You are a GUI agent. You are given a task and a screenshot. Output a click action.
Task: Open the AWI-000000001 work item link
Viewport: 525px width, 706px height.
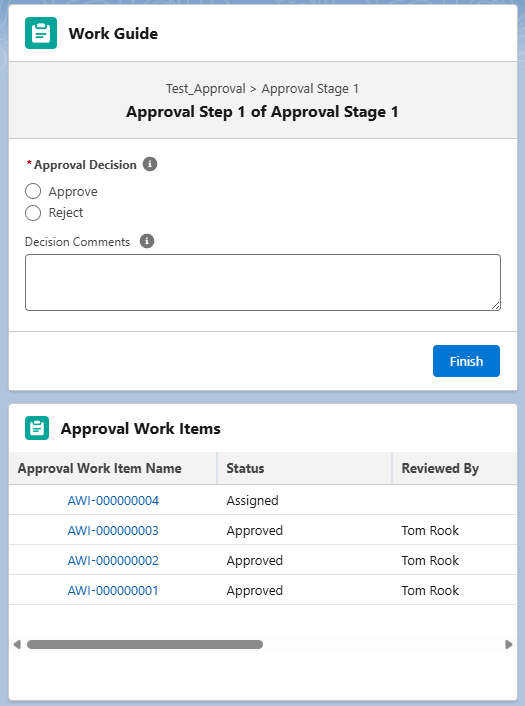(x=113, y=590)
